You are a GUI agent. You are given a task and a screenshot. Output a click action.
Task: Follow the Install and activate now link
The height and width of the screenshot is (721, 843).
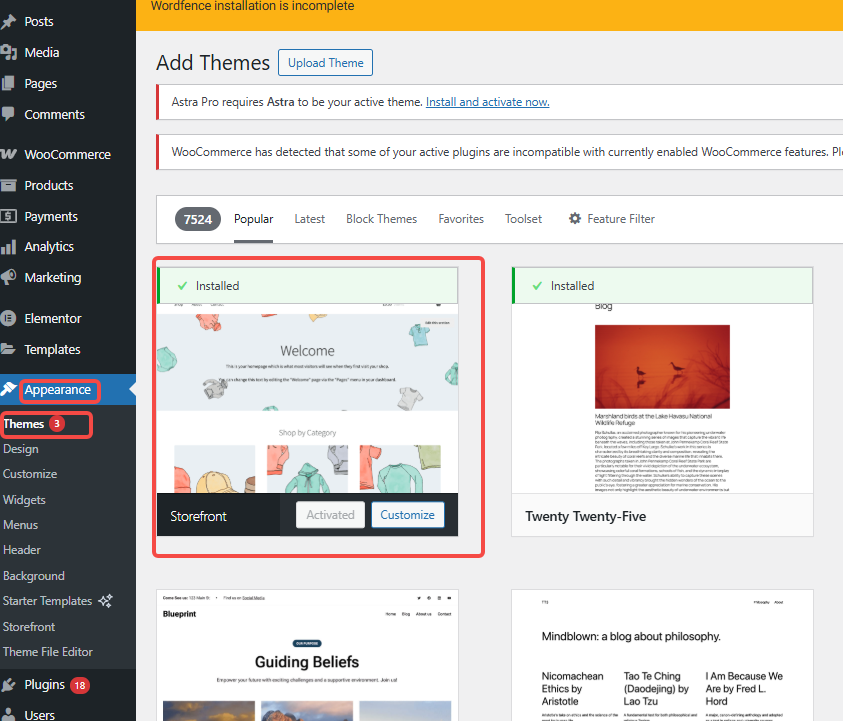tap(487, 101)
